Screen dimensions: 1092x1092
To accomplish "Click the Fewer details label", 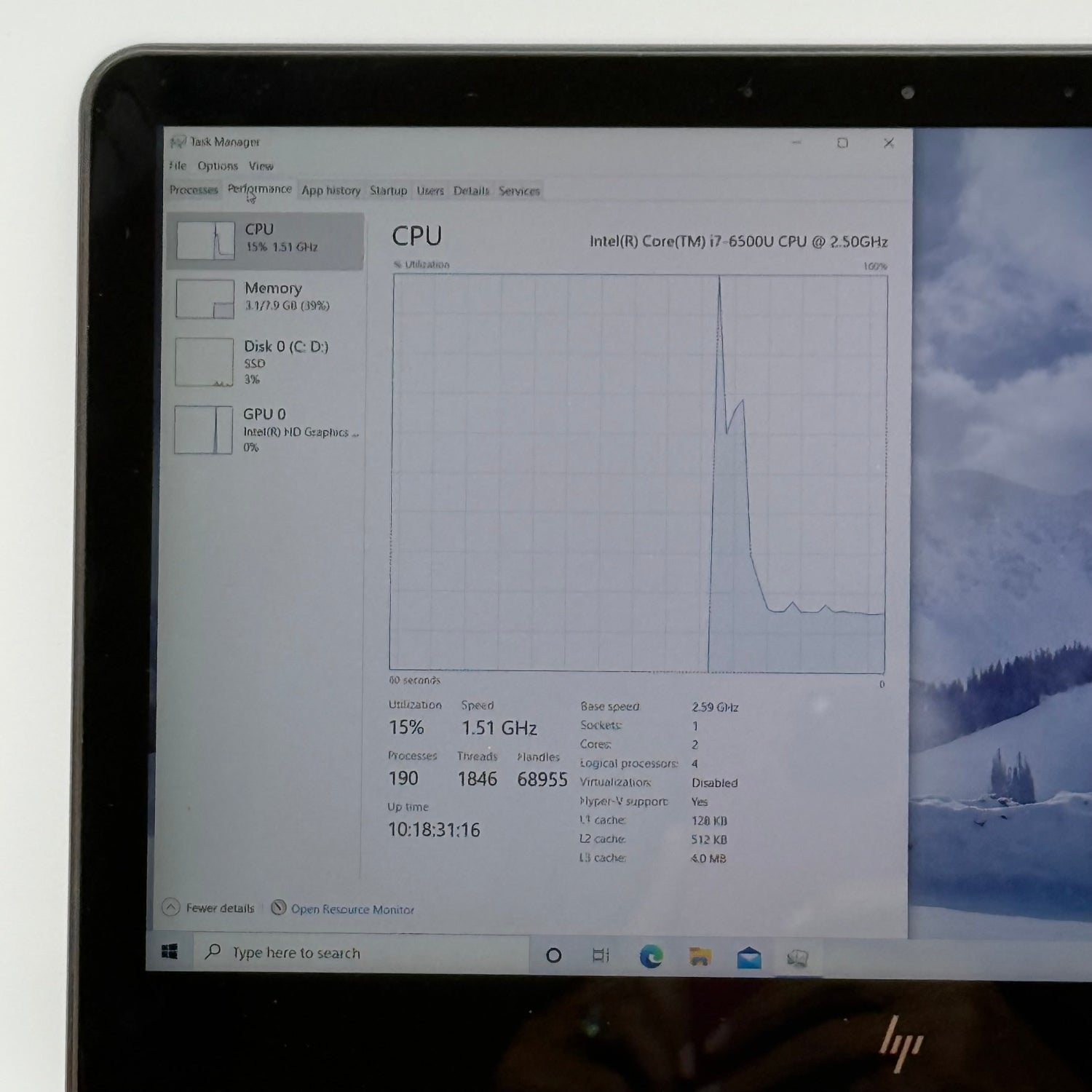I will click(220, 908).
